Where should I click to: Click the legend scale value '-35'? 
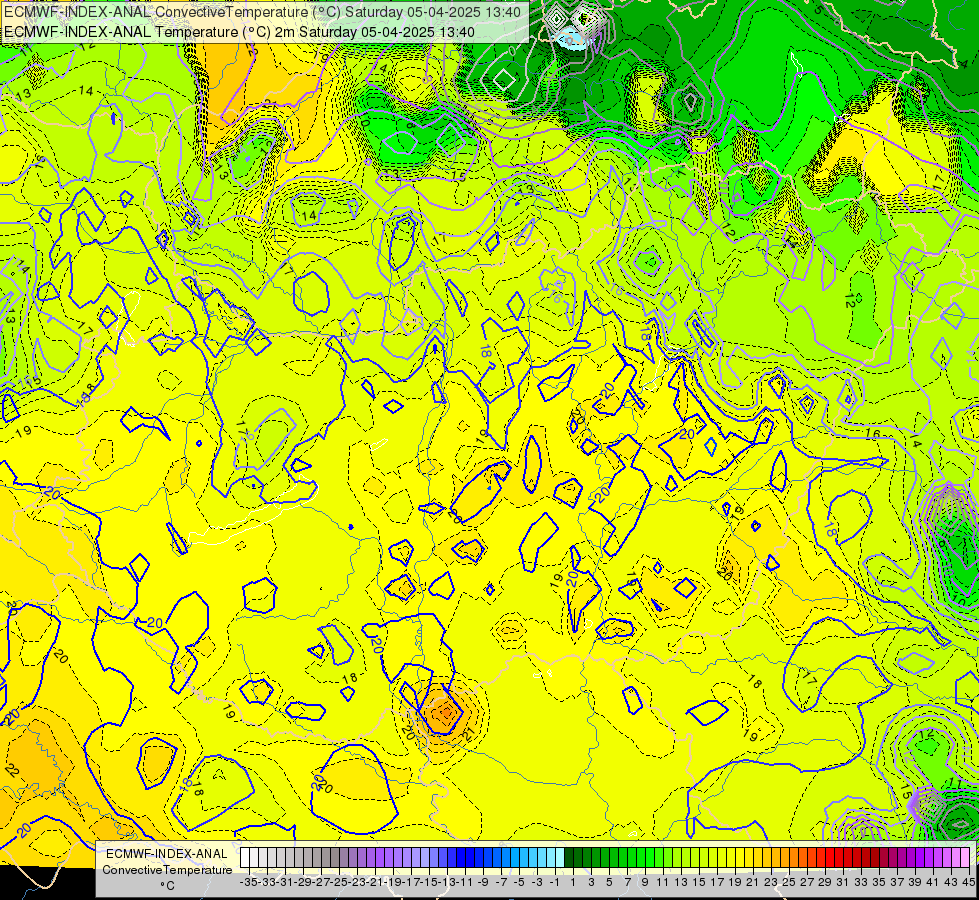pyautogui.click(x=250, y=883)
